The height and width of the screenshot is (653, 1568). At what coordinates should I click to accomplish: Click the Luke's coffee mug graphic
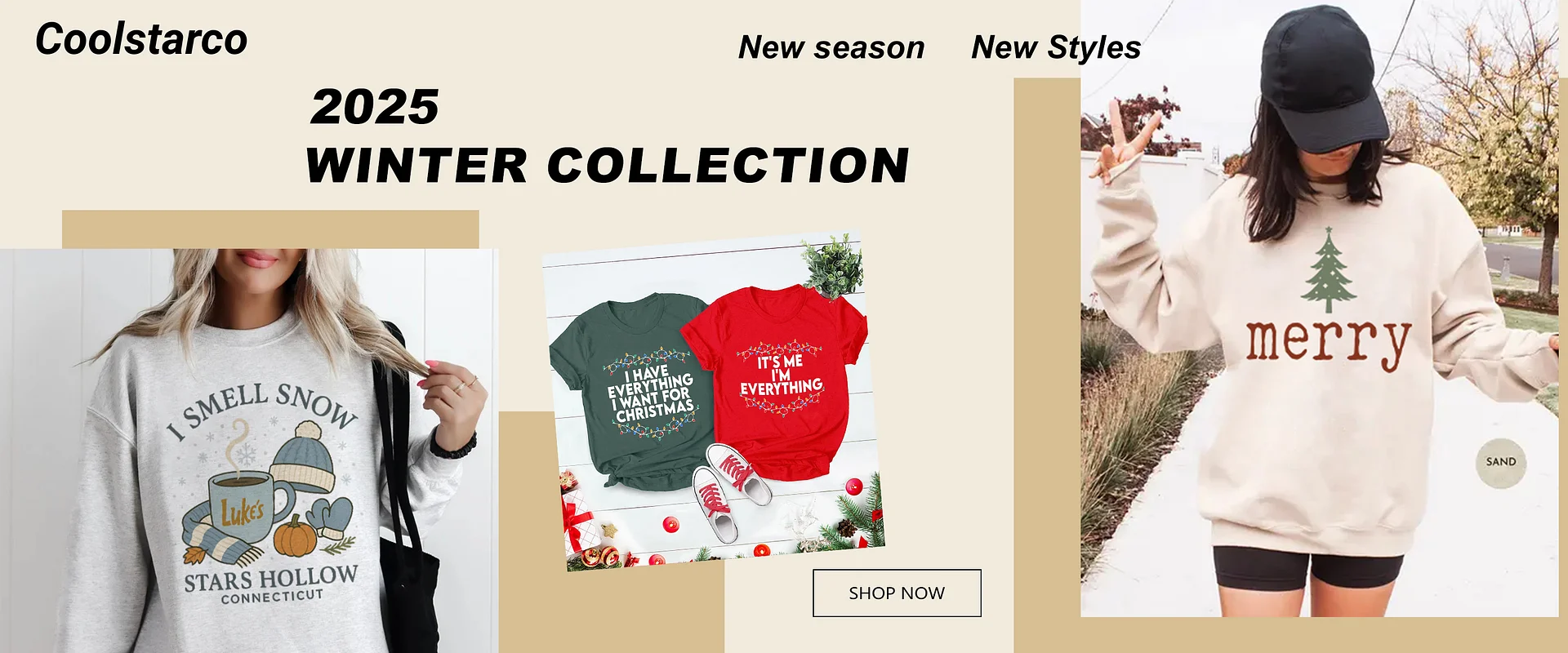click(247, 507)
